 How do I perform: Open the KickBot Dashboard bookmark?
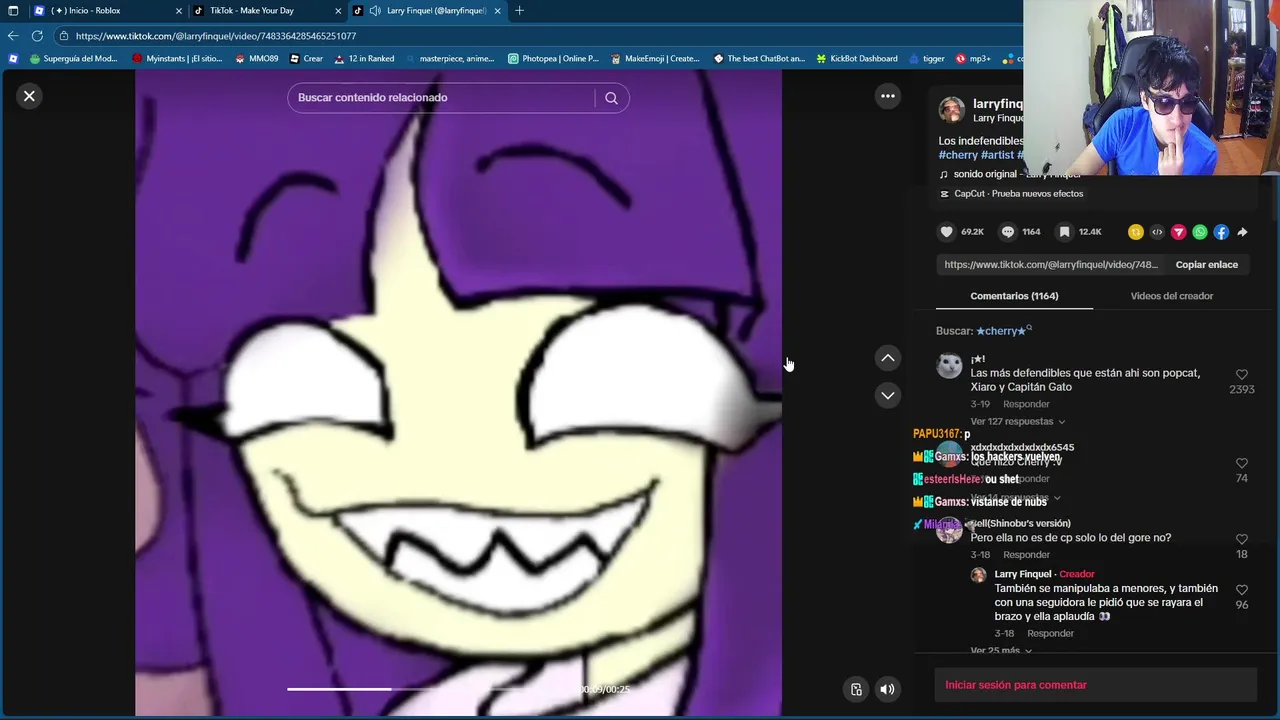pos(856,59)
